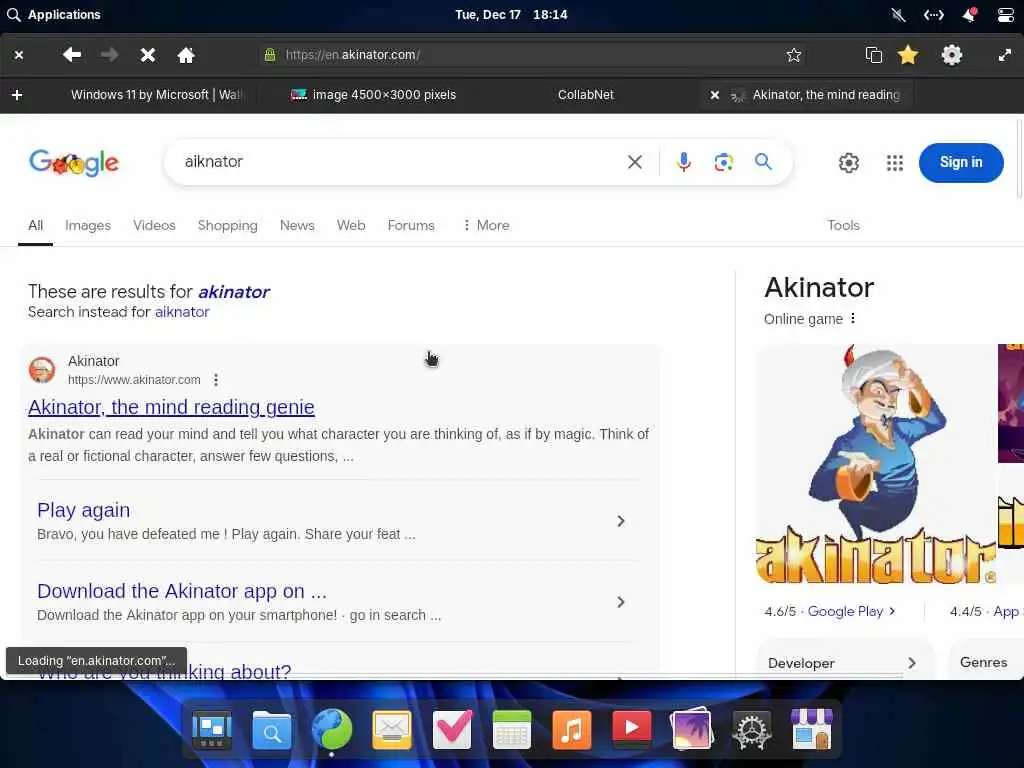The height and width of the screenshot is (768, 1024).
Task: Open the Applications menu
Action: coord(54,14)
